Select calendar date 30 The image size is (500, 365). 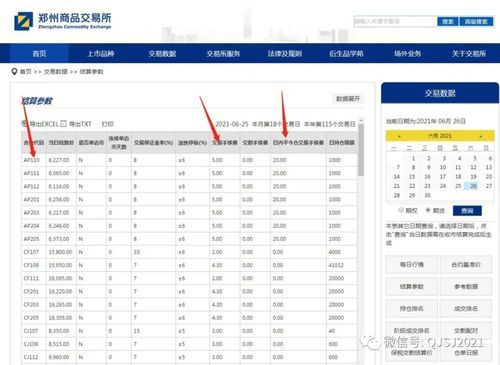pyautogui.click(x=427, y=195)
